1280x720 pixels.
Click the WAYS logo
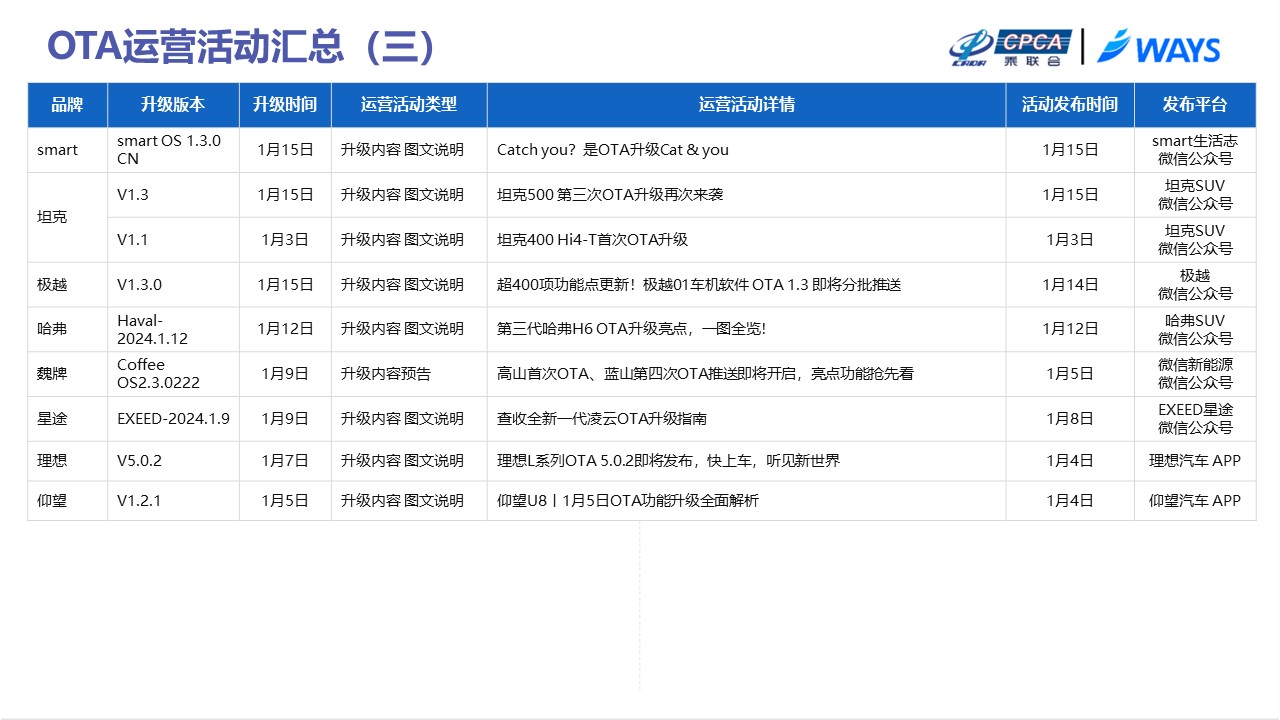tap(1158, 48)
